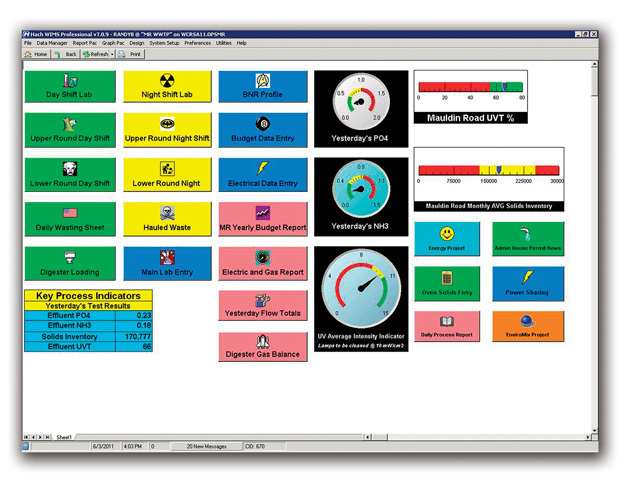
Task: Open the System Setup menu
Action: (x=165, y=43)
